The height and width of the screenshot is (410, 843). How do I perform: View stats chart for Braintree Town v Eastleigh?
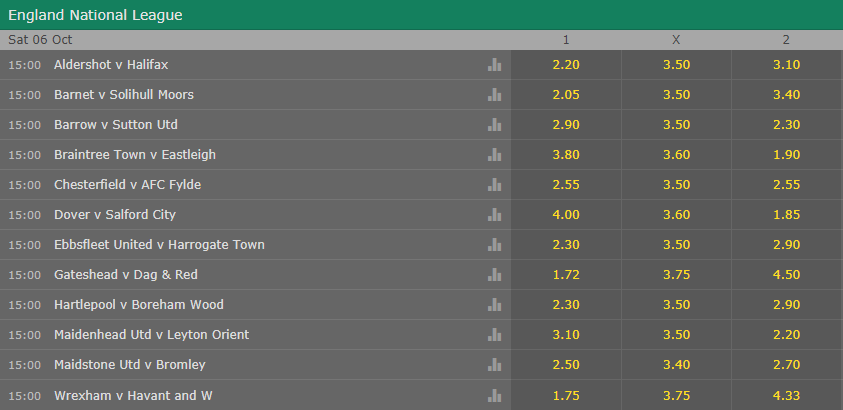pos(494,155)
